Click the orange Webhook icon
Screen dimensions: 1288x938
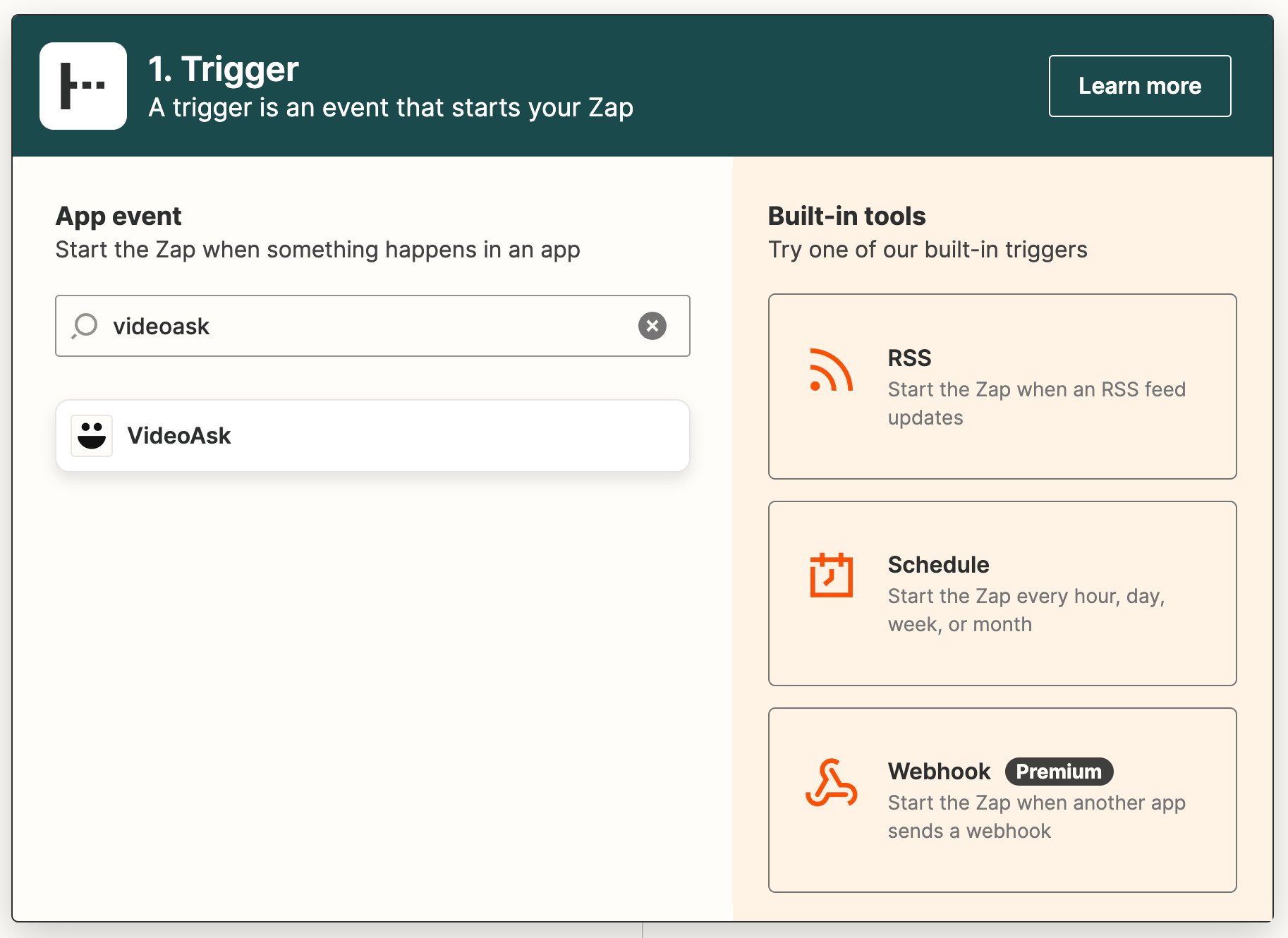(831, 783)
